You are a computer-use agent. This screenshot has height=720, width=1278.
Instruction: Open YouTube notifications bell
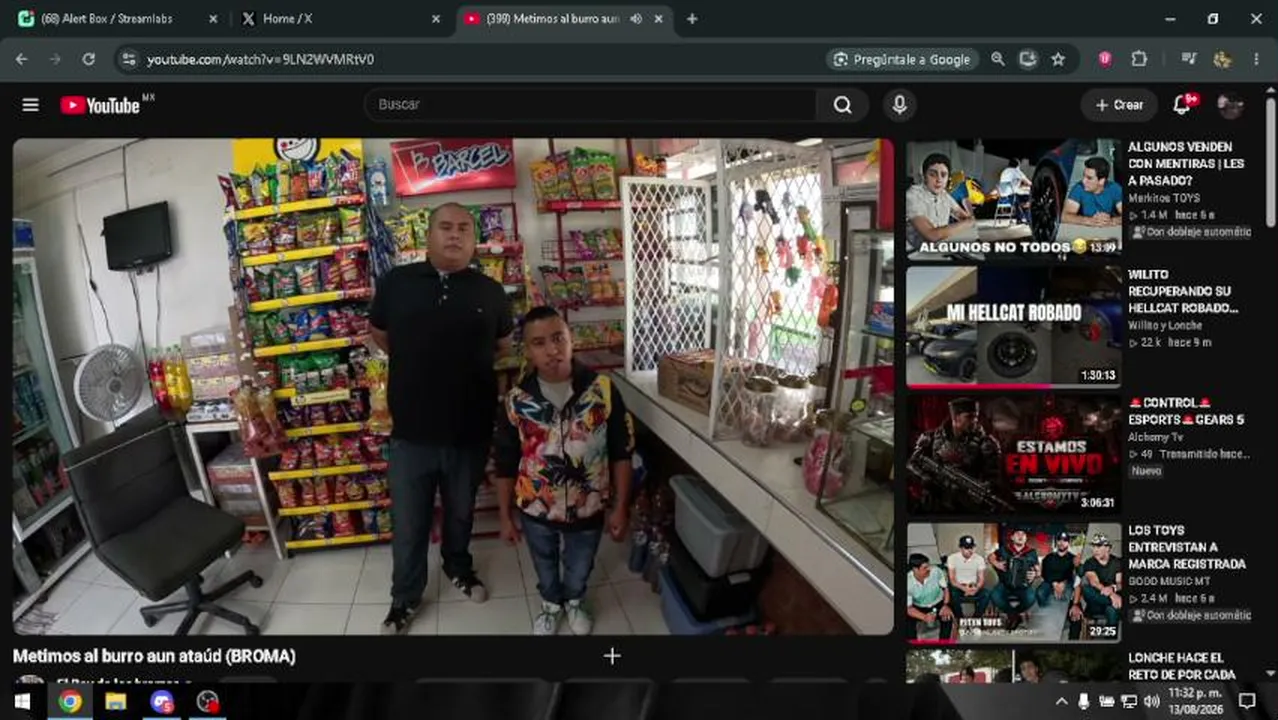click(1183, 104)
